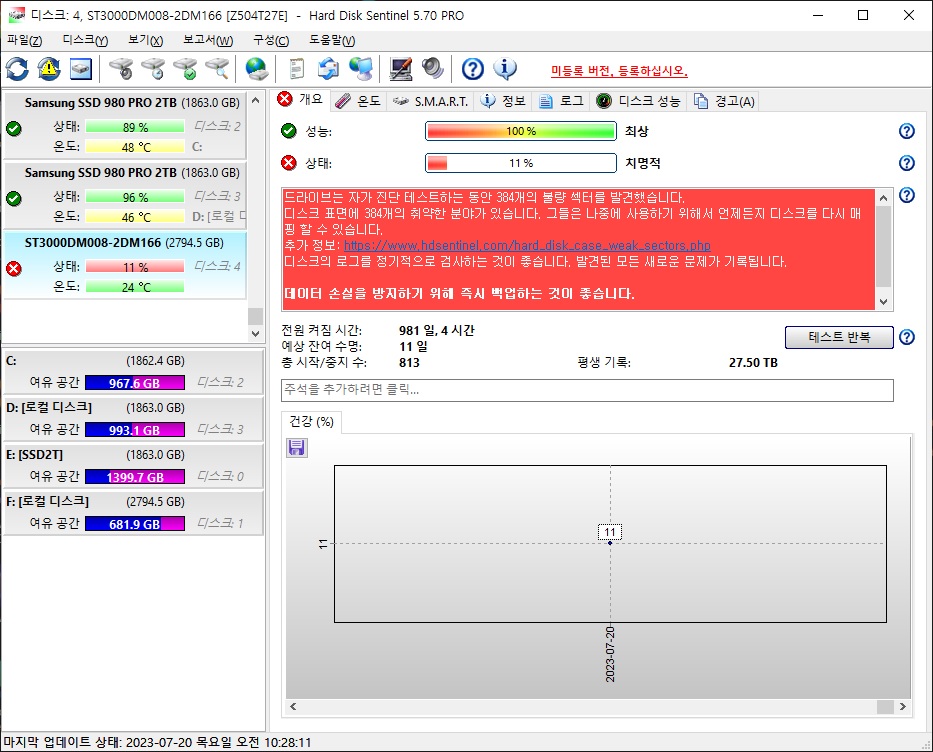Select the ST3000DM008-2DM166 disk entry
The image size is (933, 752).
click(x=125, y=265)
